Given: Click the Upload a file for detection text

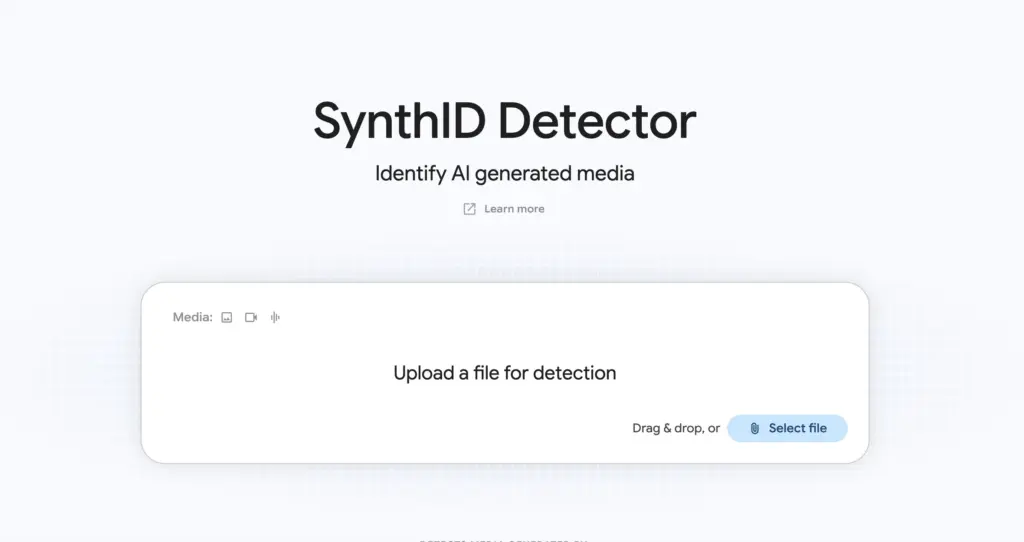Looking at the screenshot, I should point(505,373).
